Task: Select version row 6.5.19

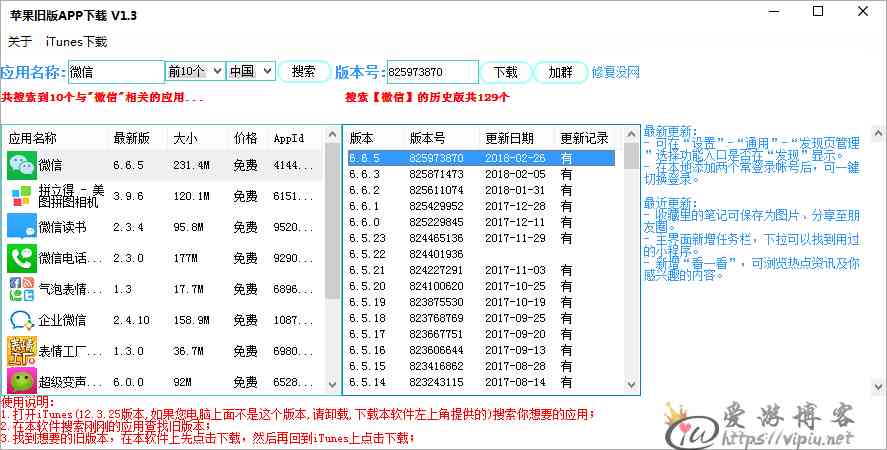Action: pos(481,302)
